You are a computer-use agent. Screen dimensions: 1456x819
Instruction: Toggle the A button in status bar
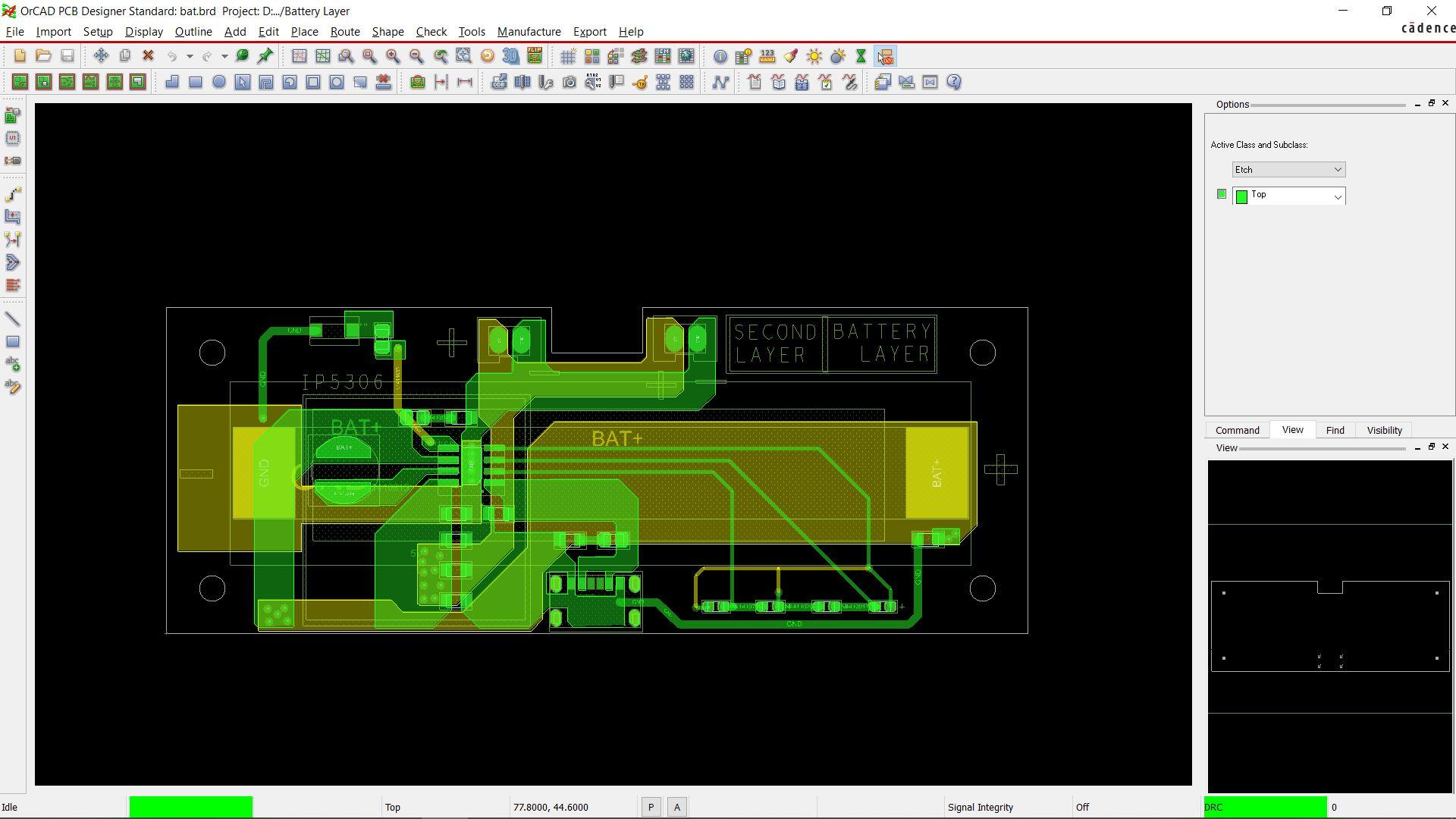677,807
